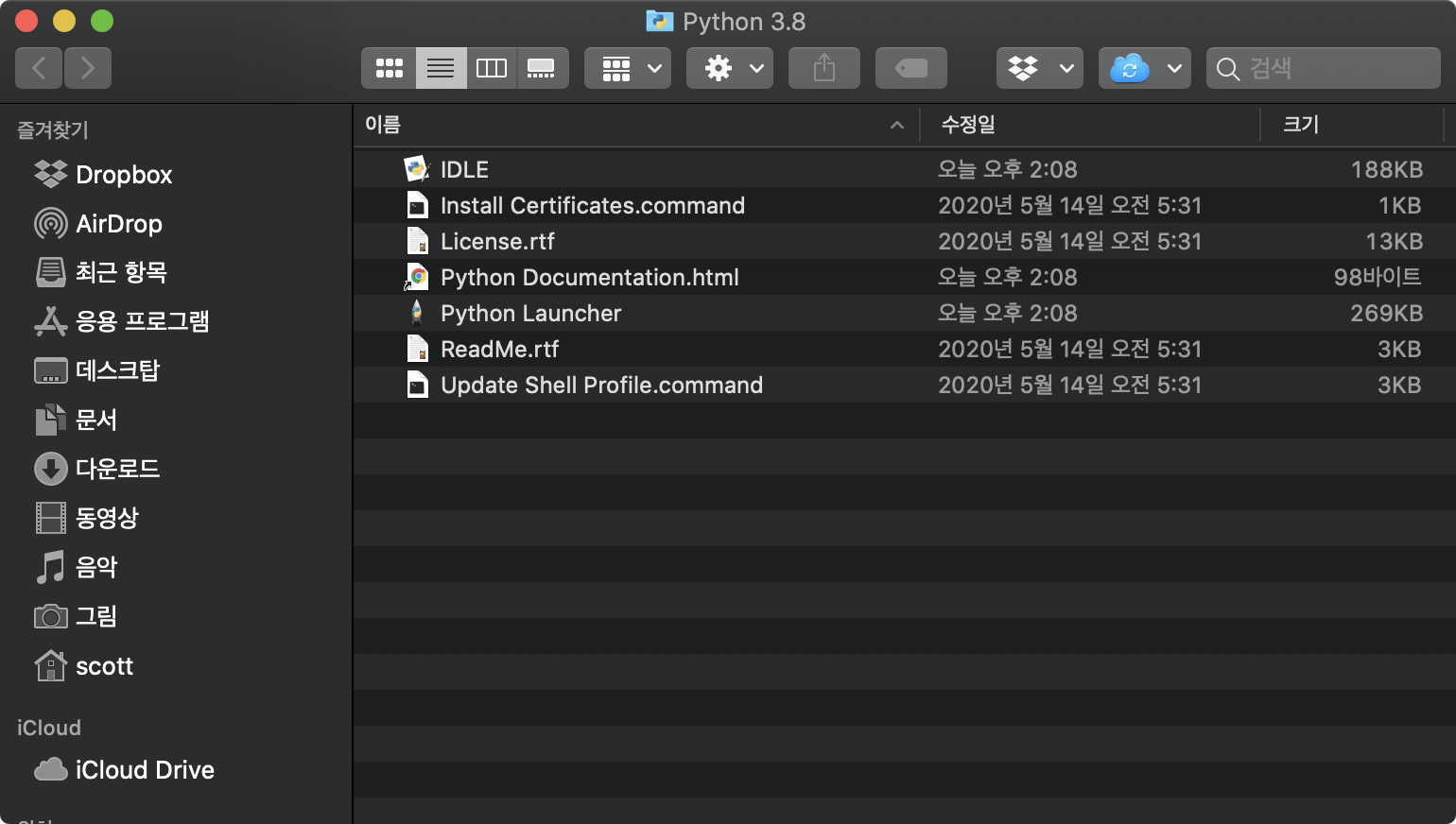Click modified time of Python Launcher
The height and width of the screenshot is (824, 1456).
[x=1008, y=314]
